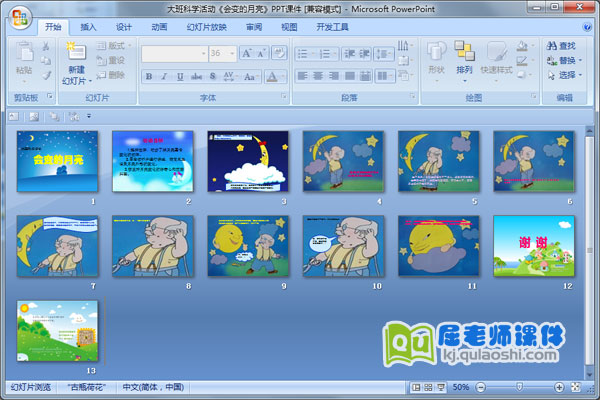Click the Cut scissors icon
Screen dimensions: 600x400
pos(46,46)
